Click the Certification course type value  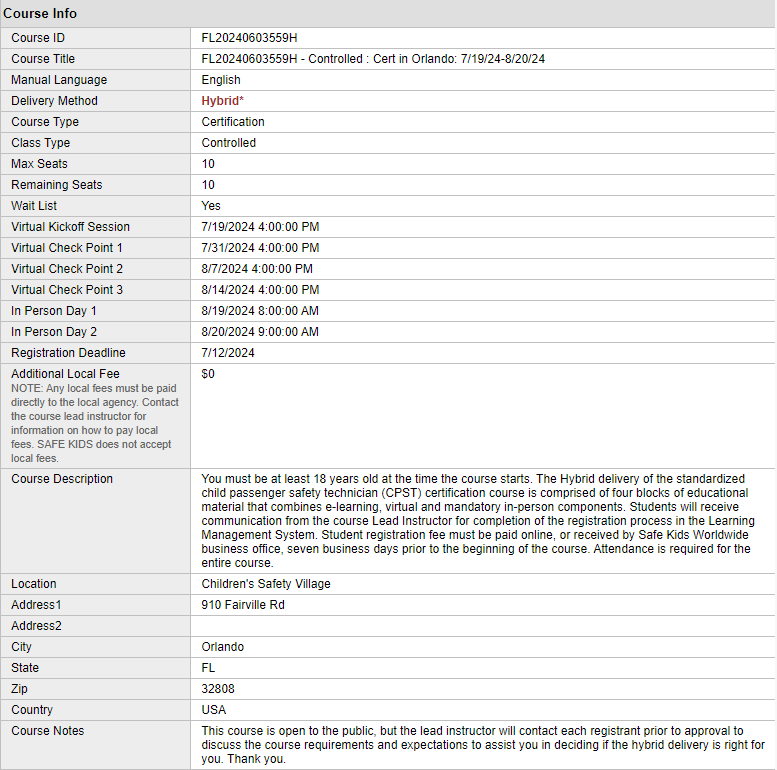(233, 122)
